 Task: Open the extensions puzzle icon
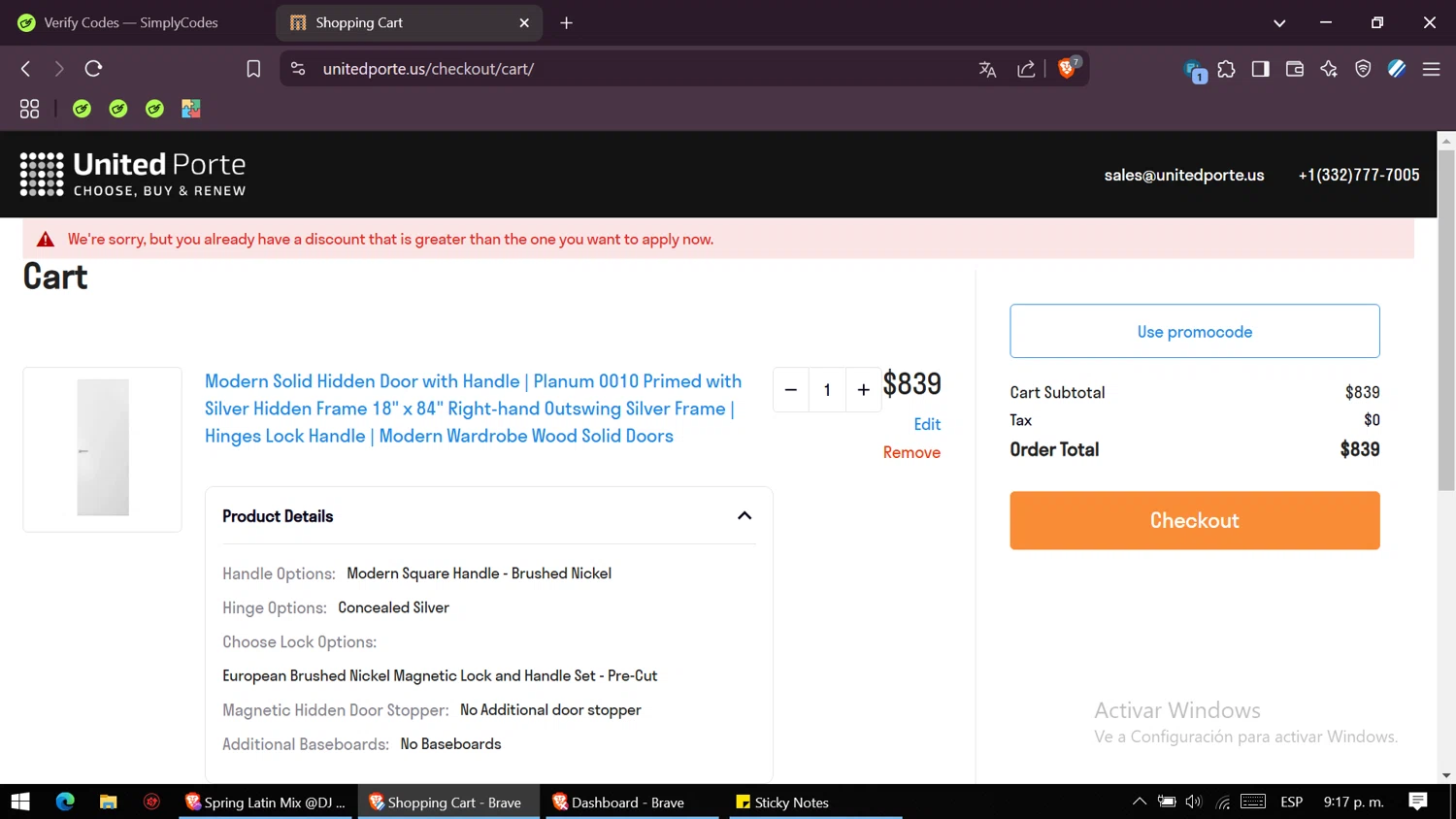tap(1227, 69)
